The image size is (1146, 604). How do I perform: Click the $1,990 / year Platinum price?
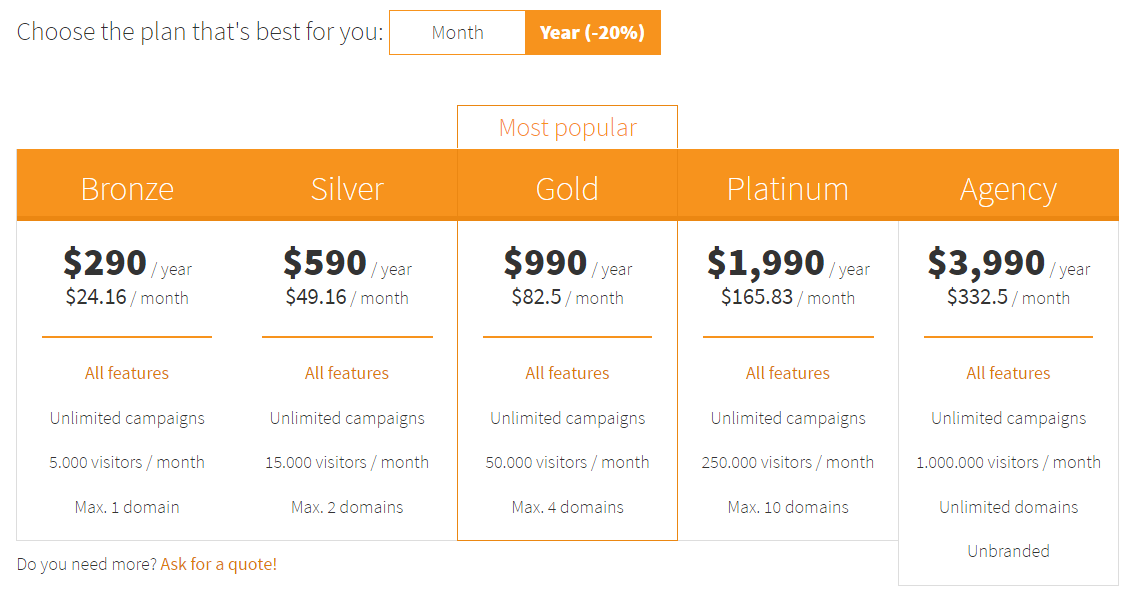point(788,263)
